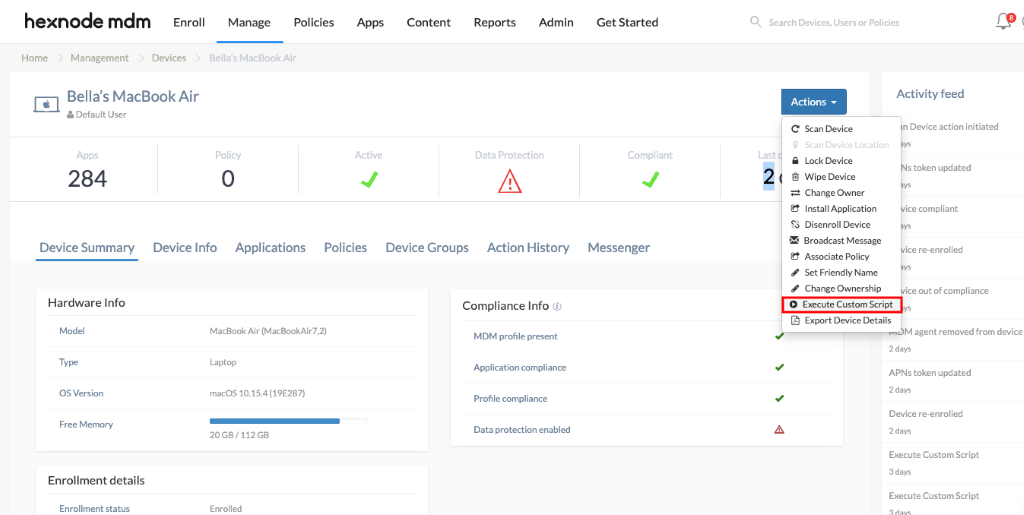1024x515 pixels.
Task: Click the Activity feed heading
Action: coord(930,94)
